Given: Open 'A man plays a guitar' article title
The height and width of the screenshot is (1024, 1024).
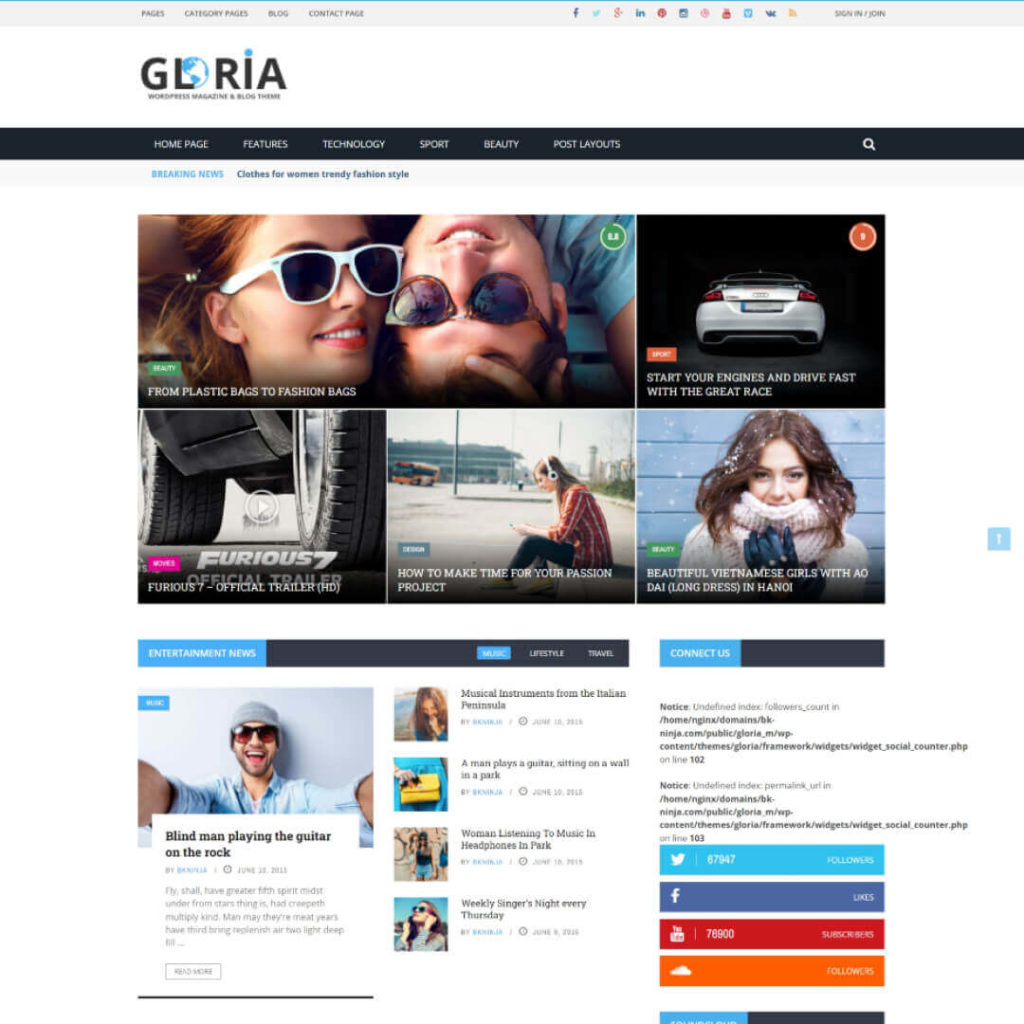Looking at the screenshot, I should coord(545,769).
